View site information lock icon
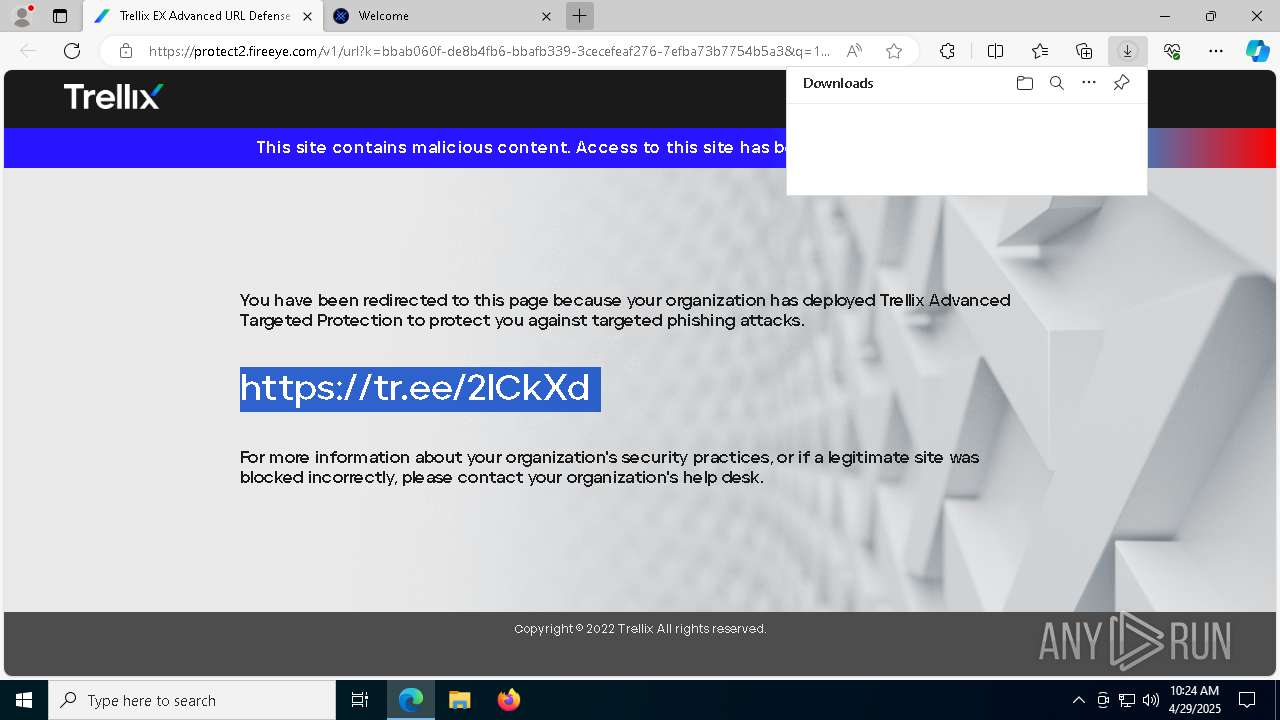The image size is (1280, 720). tap(126, 51)
